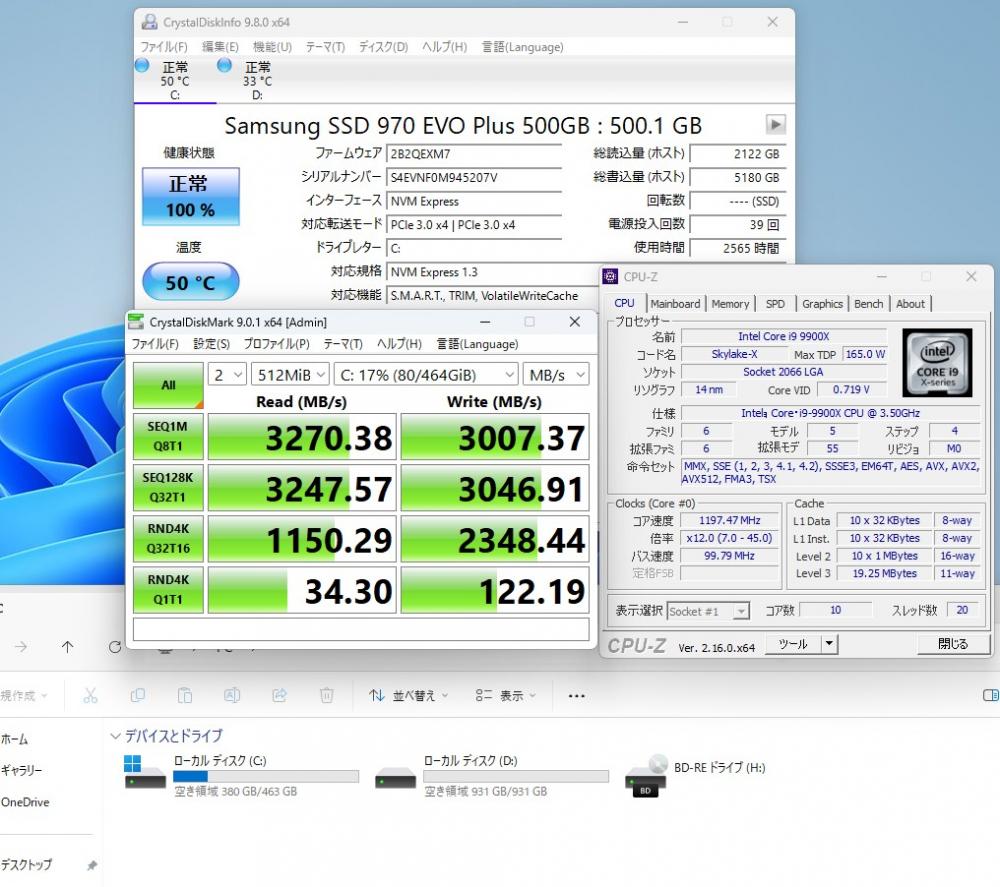Click the Local Disk (C:) usage bar
This screenshot has height=887, width=1000.
click(x=266, y=776)
